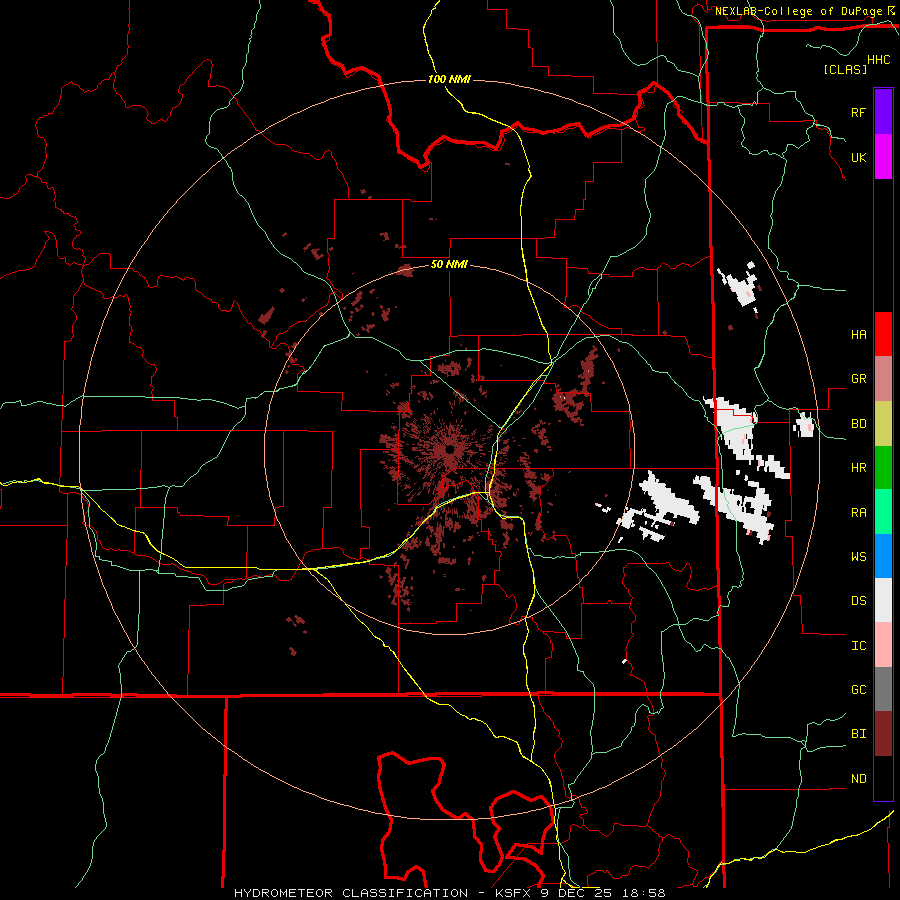Click the [CLAS] units label

[845, 69]
